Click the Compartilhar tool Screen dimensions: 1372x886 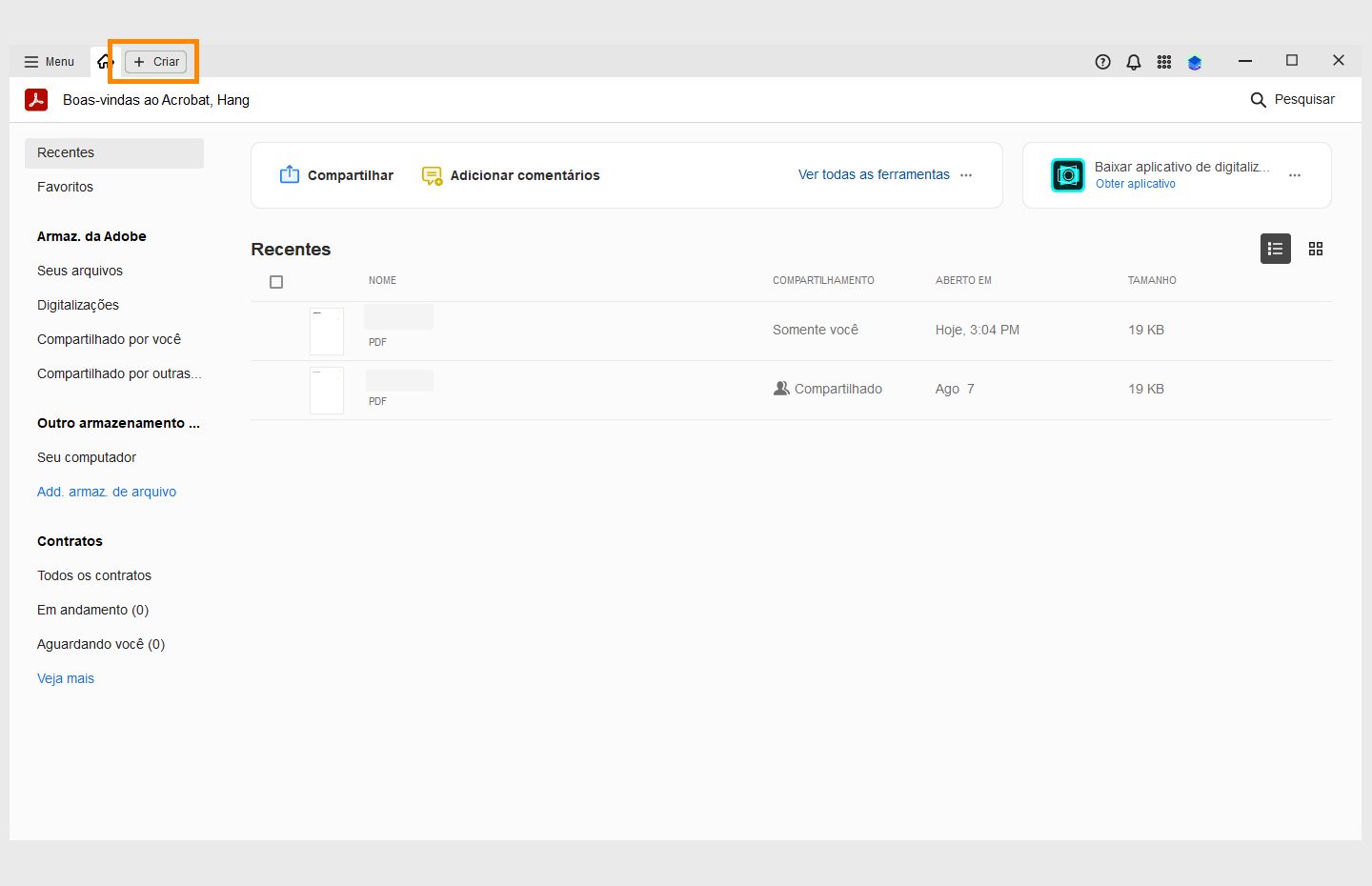[336, 175]
